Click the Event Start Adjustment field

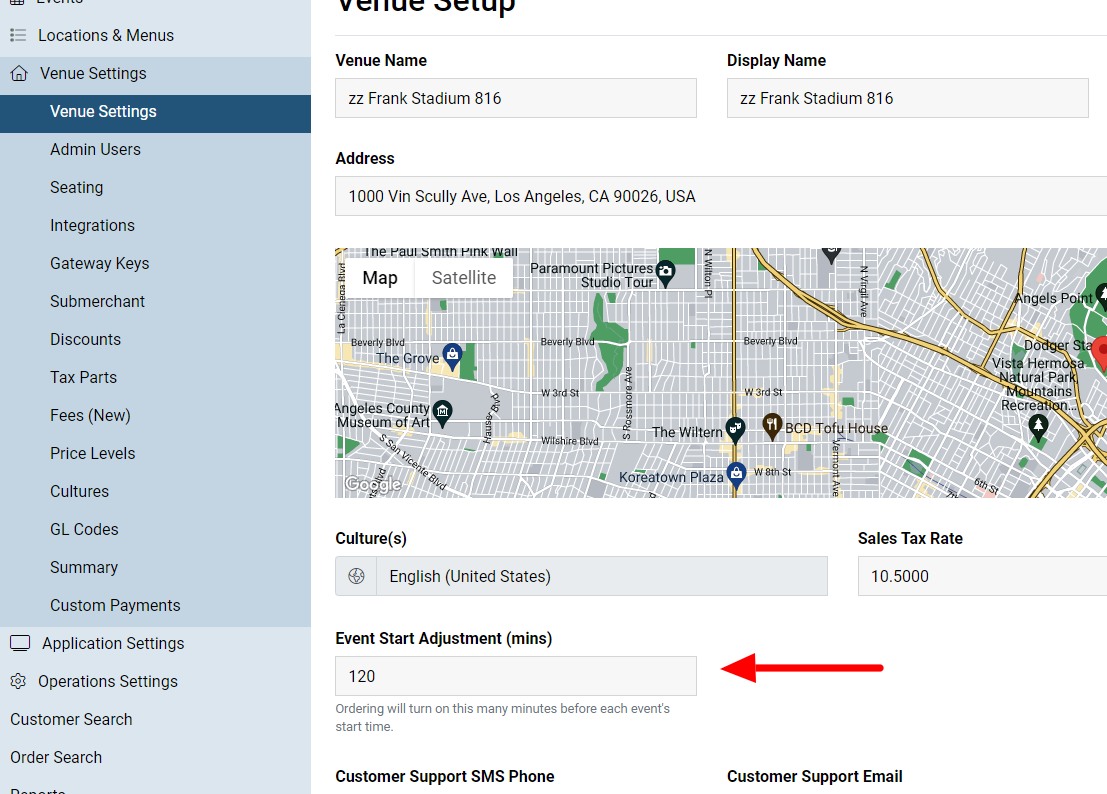tap(515, 676)
